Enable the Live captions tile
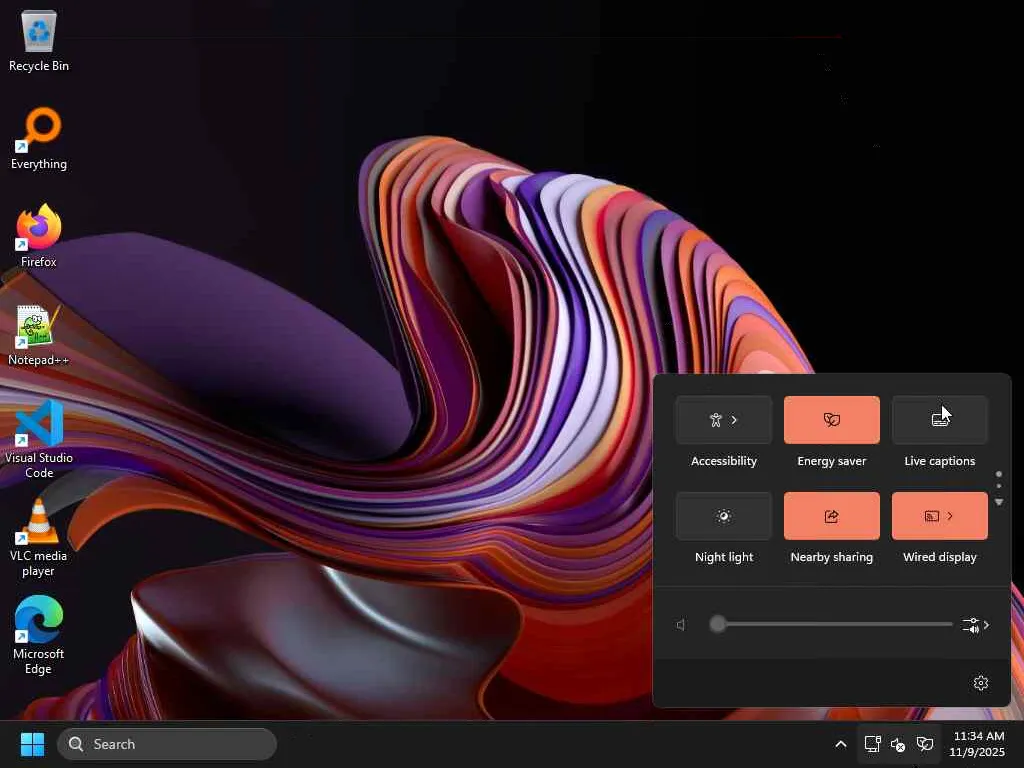The image size is (1024, 768). point(940,420)
